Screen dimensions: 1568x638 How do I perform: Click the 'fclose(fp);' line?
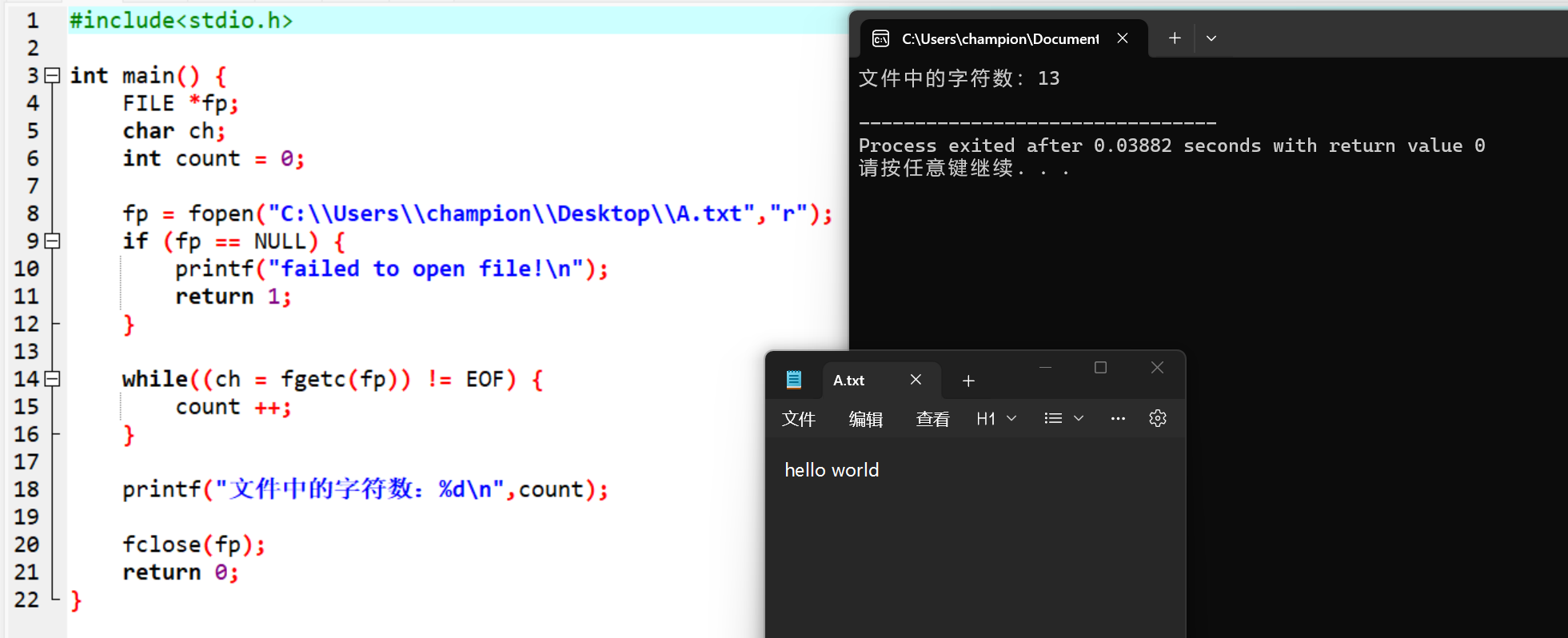click(194, 544)
